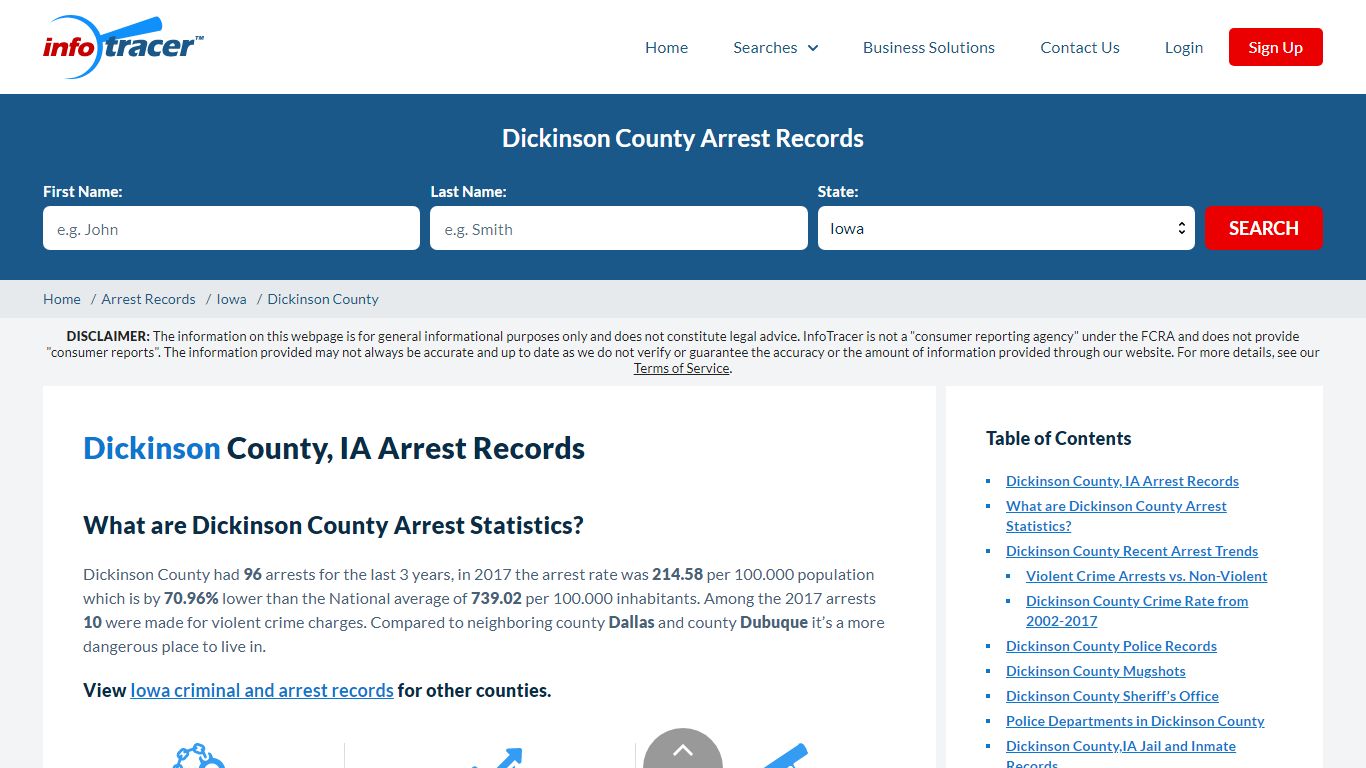Jump to Dickinson County,IA Jail and Inmate Records
The width and height of the screenshot is (1366, 768).
tap(1121, 755)
